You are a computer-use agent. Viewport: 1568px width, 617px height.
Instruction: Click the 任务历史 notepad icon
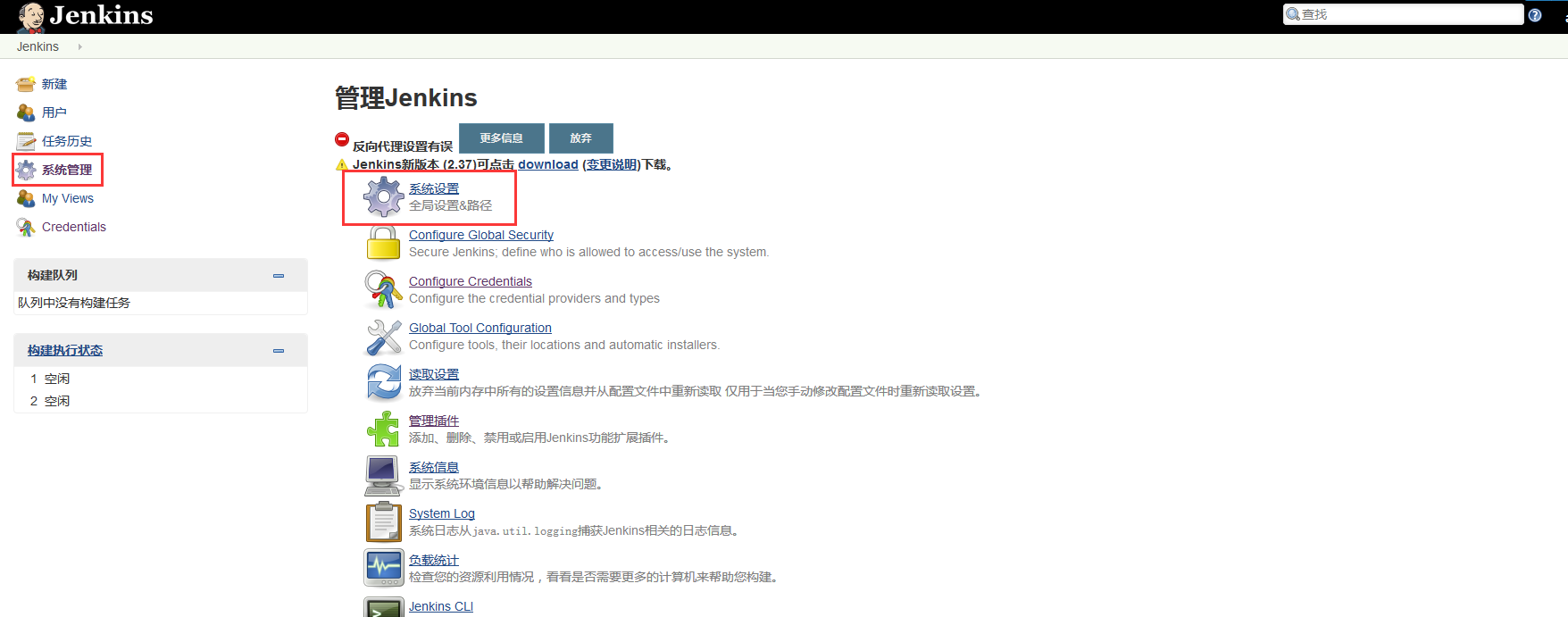[x=26, y=141]
